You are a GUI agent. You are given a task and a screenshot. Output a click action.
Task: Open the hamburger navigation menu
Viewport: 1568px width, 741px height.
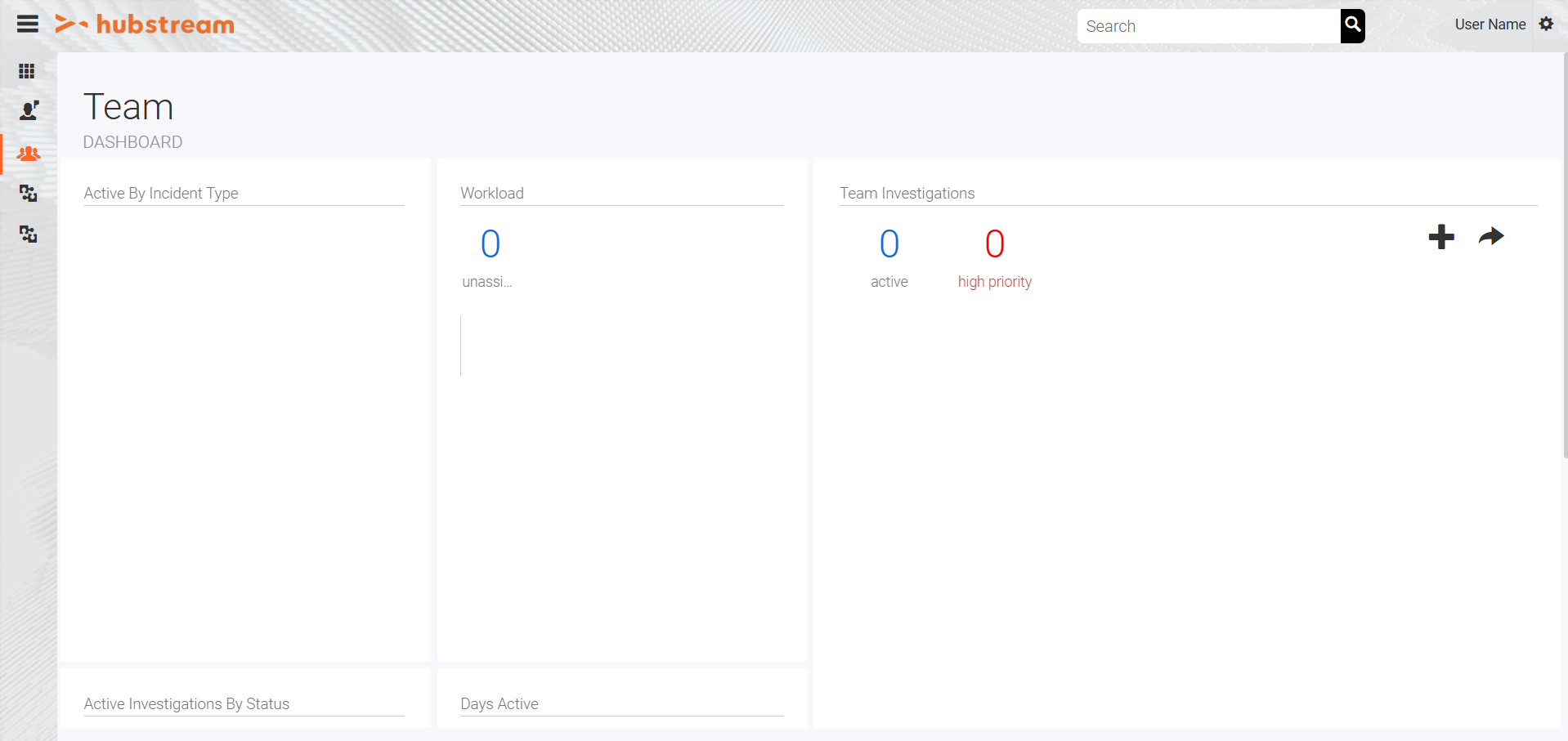[27, 24]
